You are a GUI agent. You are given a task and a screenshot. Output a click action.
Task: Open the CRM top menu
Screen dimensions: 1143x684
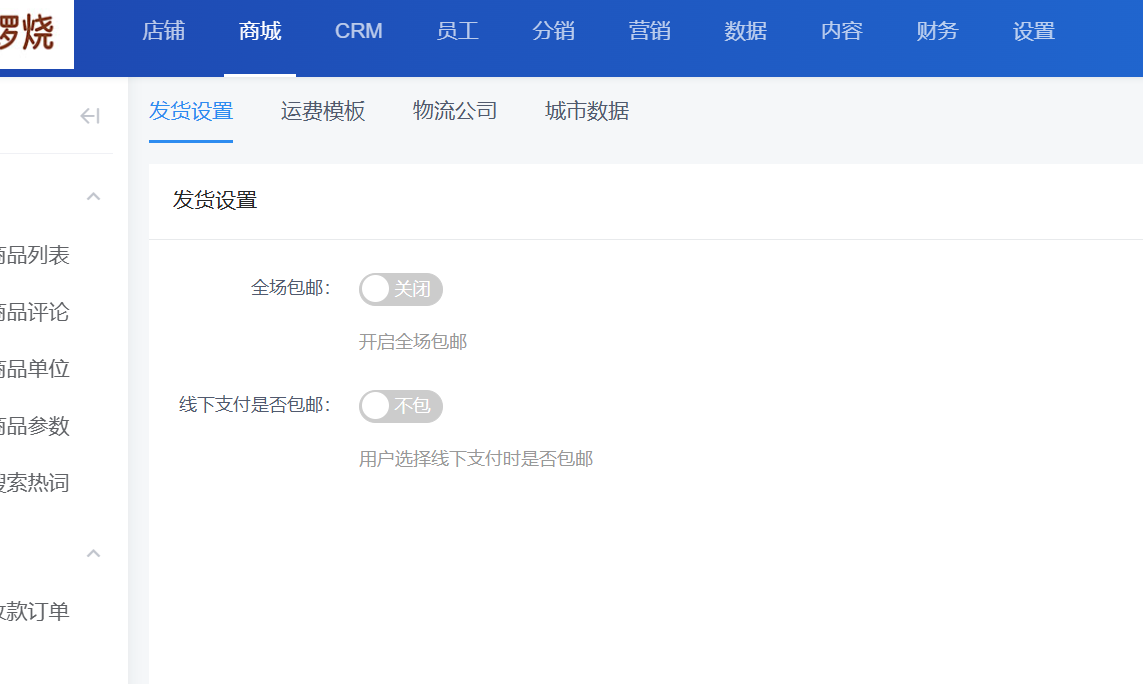coord(358,31)
